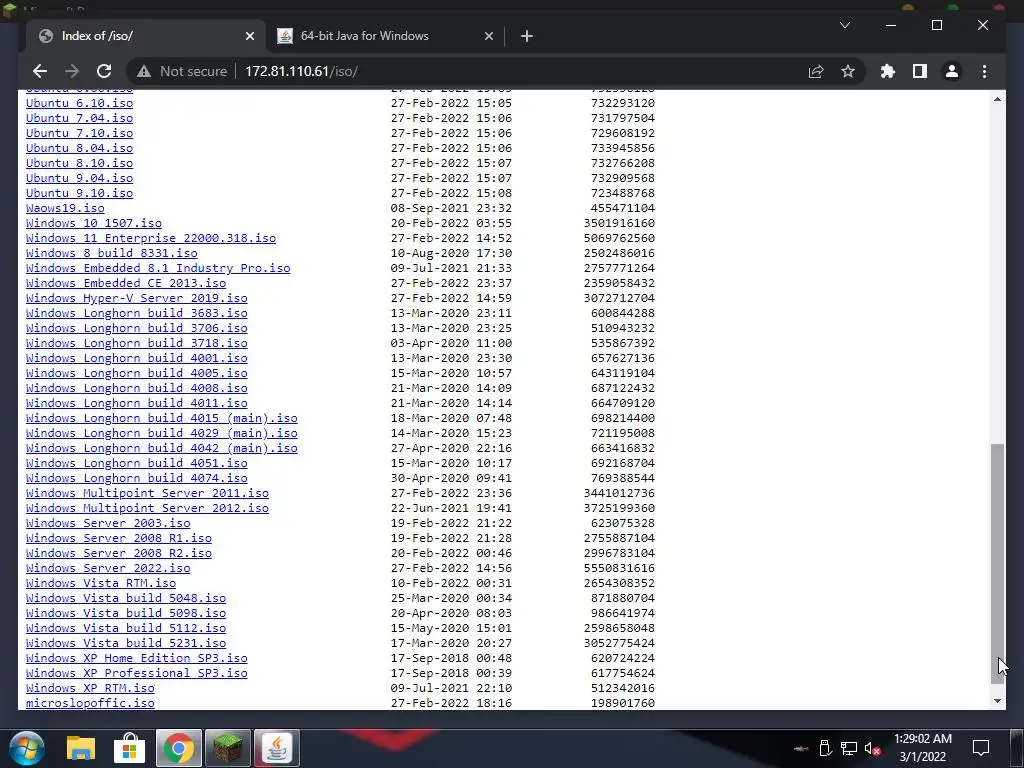Reload the current page

coord(104,71)
